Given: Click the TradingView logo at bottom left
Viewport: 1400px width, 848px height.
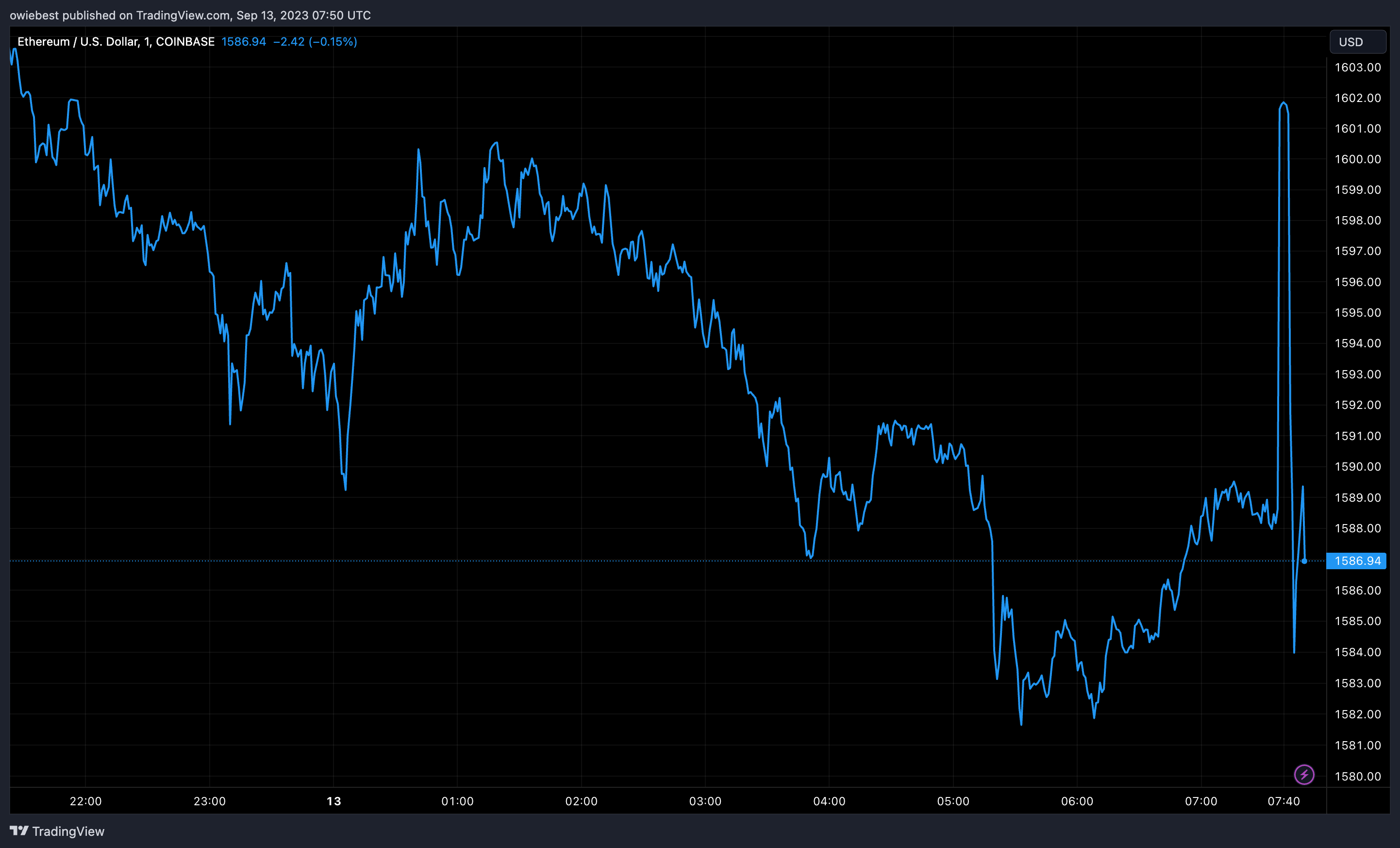Looking at the screenshot, I should coord(57,831).
